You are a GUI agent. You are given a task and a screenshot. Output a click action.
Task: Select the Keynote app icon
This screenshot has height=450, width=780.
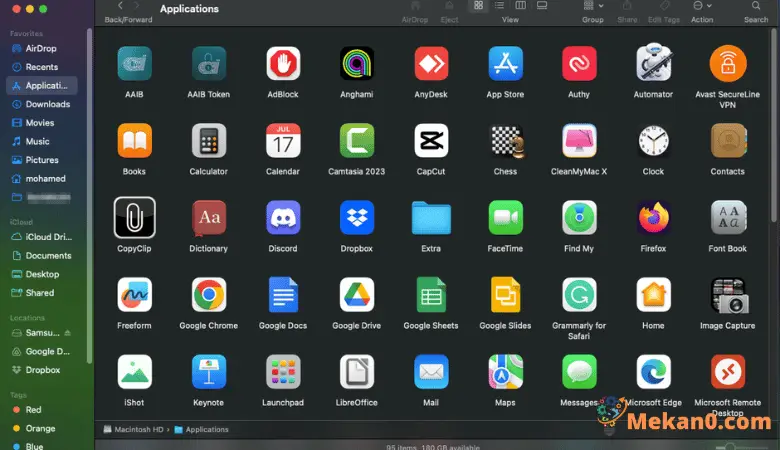(x=208, y=372)
